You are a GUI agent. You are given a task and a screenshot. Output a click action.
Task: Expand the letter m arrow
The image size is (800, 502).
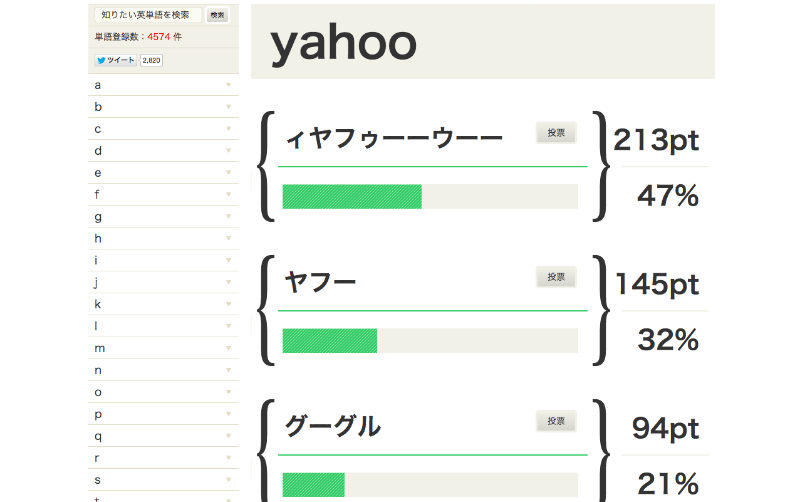pyautogui.click(x=229, y=348)
